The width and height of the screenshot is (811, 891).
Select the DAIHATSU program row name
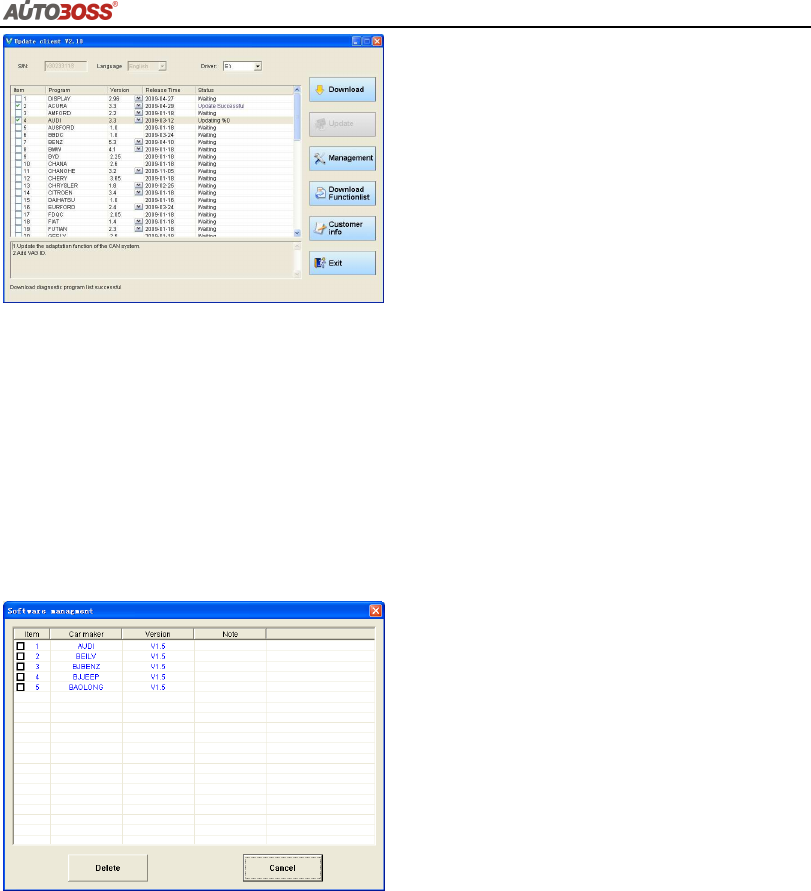61,200
